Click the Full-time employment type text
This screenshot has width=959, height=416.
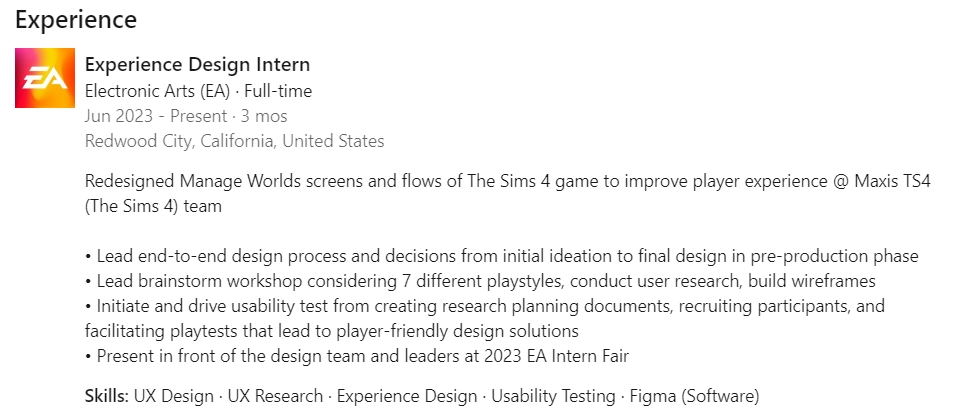point(278,91)
